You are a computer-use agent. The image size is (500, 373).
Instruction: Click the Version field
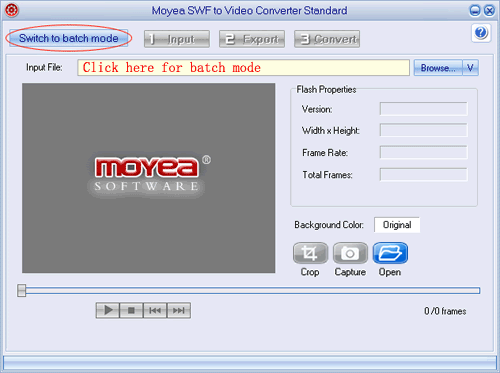423,109
